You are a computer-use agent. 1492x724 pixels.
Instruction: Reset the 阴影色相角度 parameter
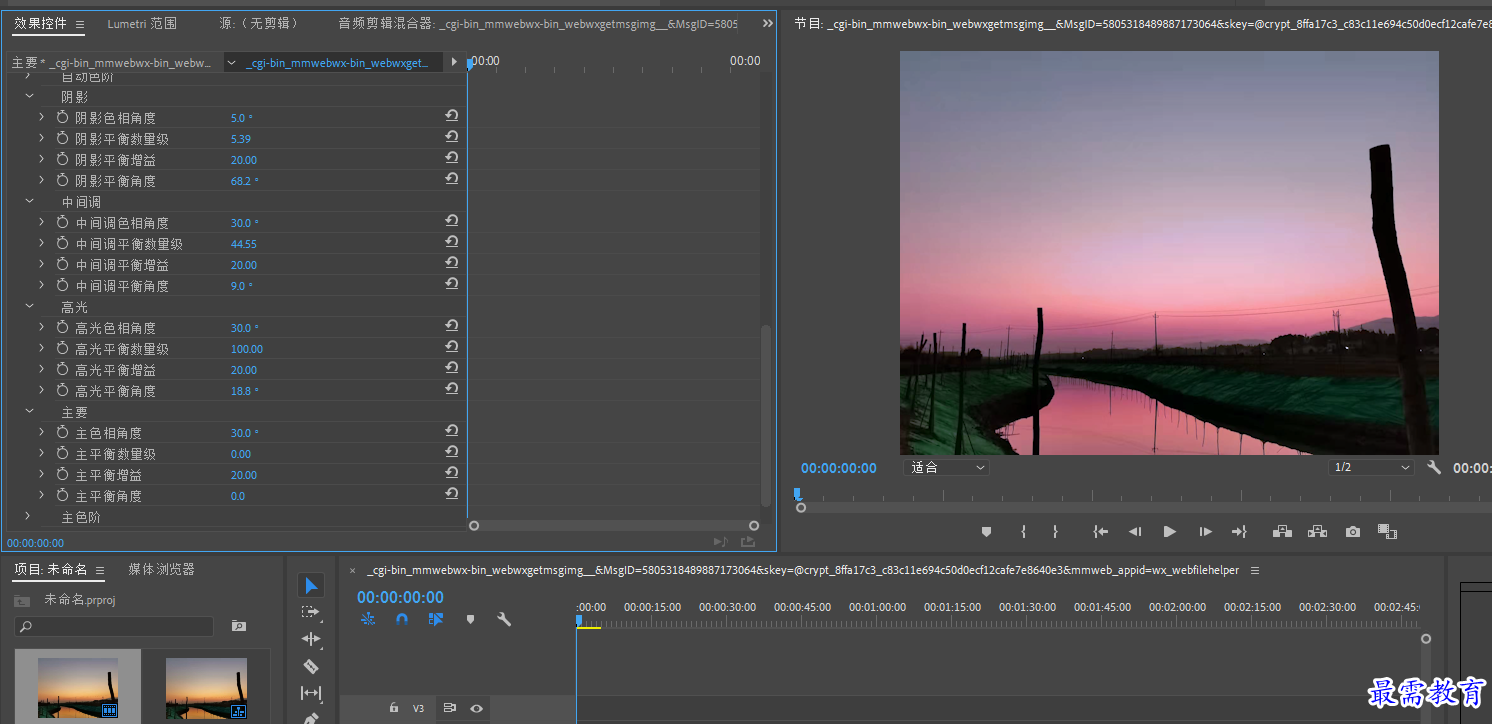(x=452, y=117)
